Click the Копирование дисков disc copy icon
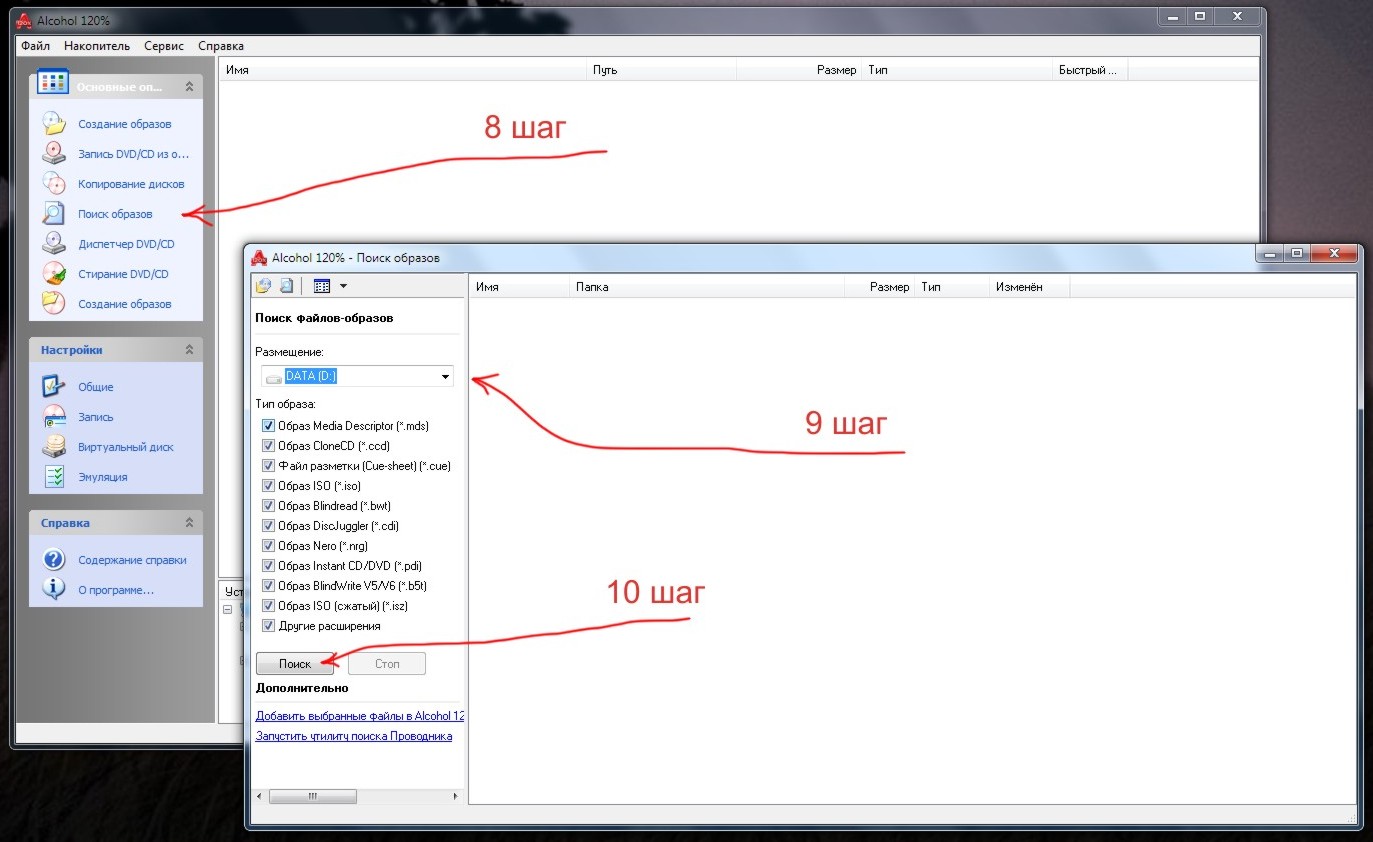 pyautogui.click(x=53, y=183)
